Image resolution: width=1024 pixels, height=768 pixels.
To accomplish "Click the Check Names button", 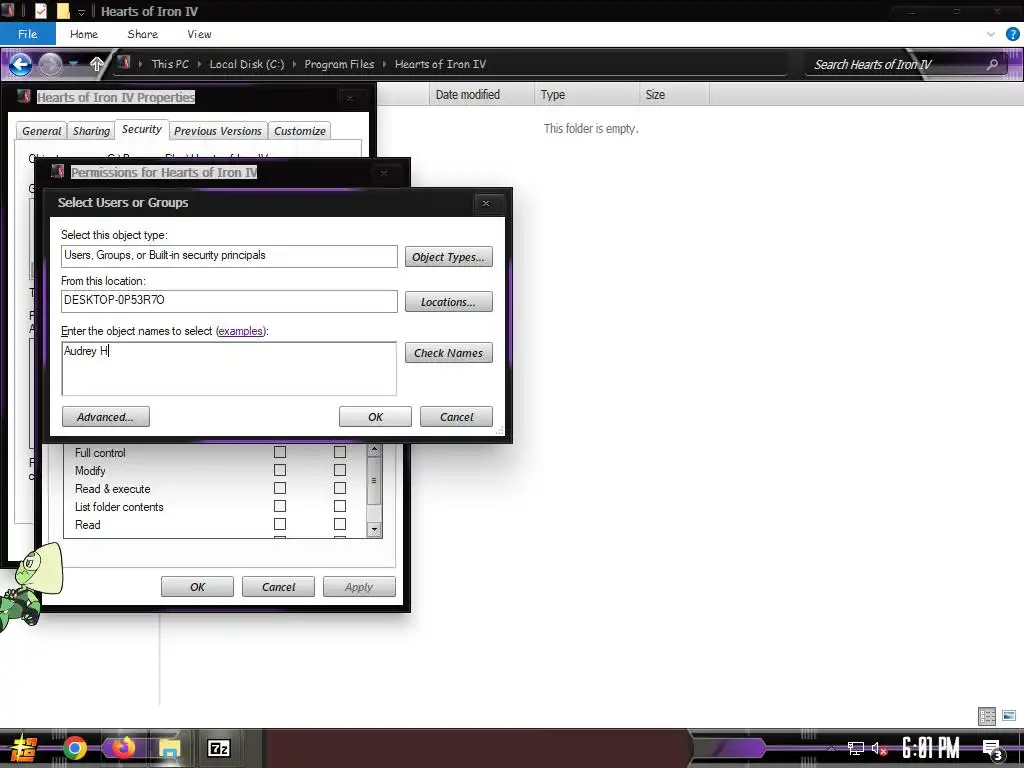I will coord(449,353).
